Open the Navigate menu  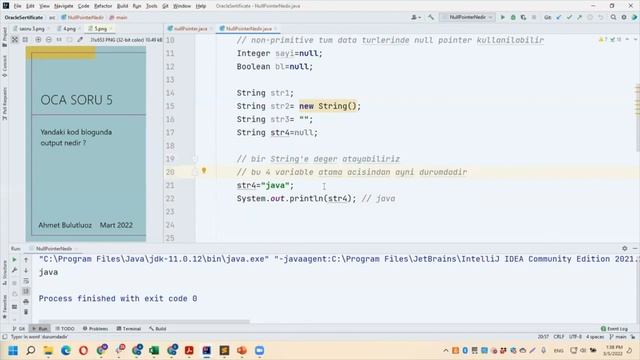[x=63, y=6]
